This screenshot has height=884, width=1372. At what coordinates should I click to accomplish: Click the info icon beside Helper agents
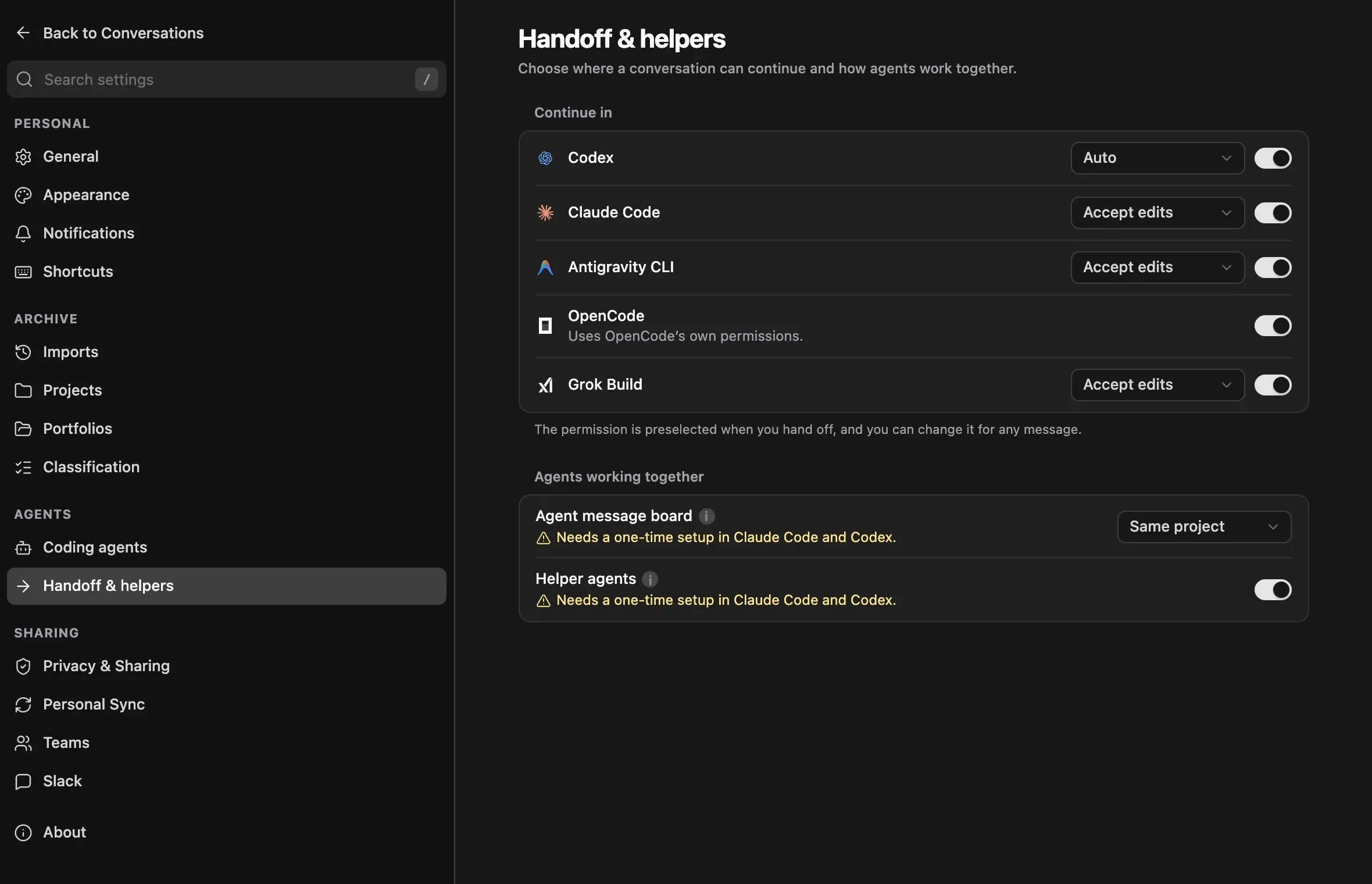click(x=650, y=579)
